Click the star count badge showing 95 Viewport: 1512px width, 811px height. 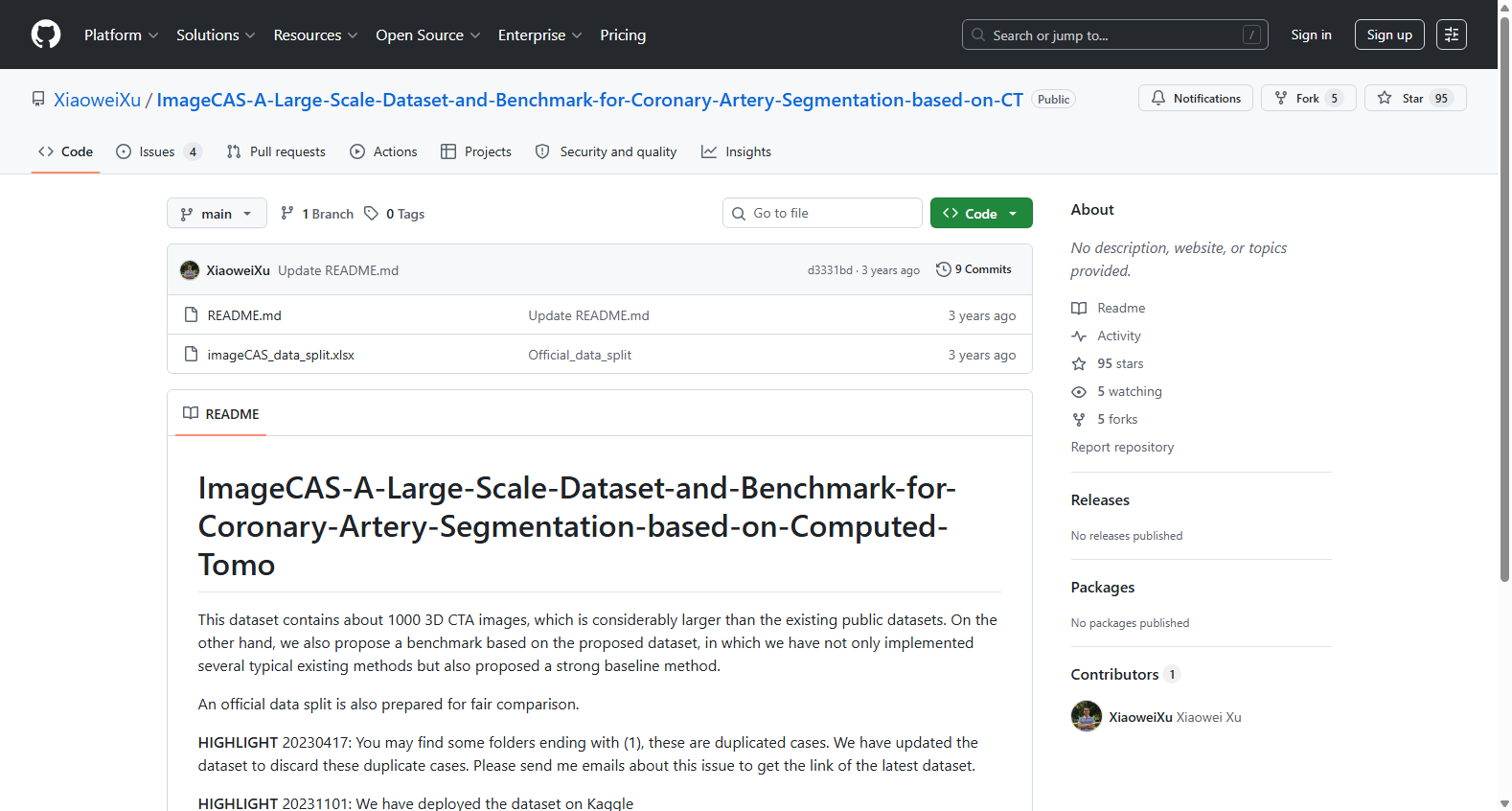[x=1441, y=98]
